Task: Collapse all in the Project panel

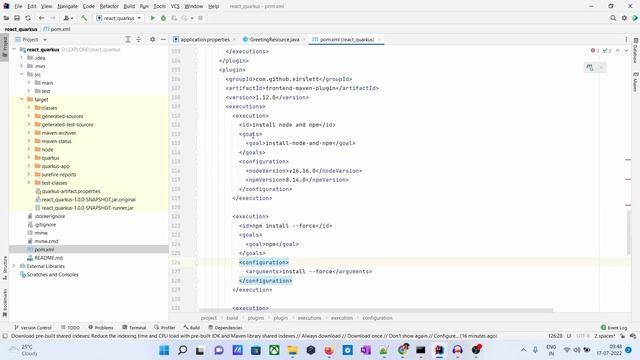Action: (x=139, y=40)
